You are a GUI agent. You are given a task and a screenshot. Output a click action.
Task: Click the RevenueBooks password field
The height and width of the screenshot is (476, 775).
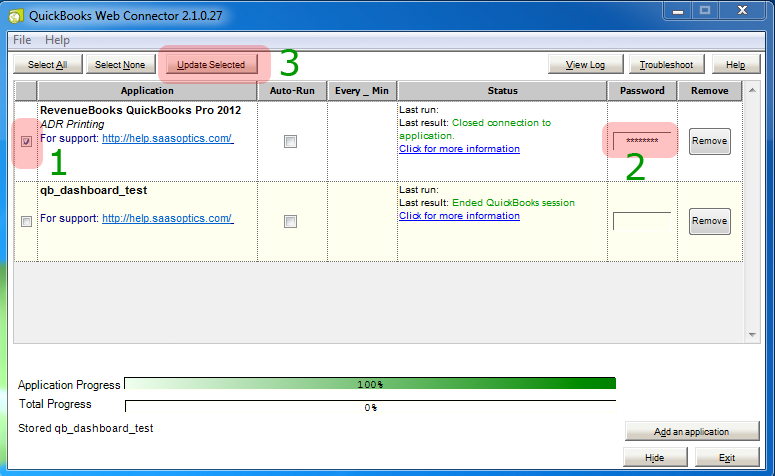[x=642, y=141]
